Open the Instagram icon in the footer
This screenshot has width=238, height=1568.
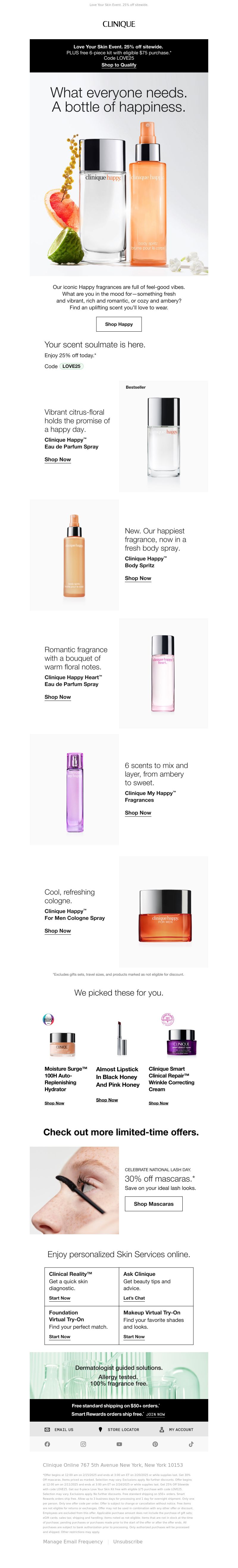[84, 1444]
